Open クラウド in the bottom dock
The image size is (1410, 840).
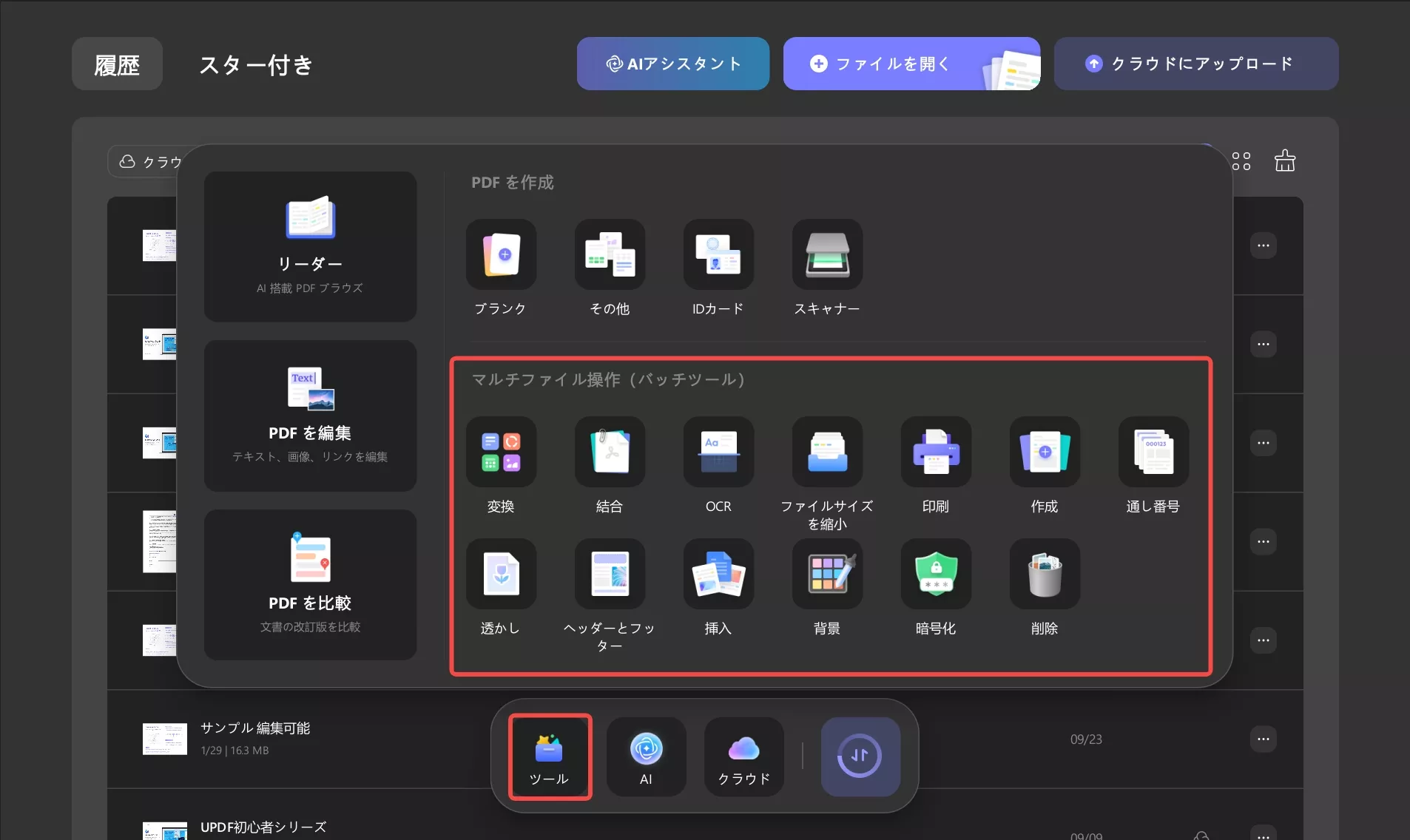pyautogui.click(x=743, y=757)
